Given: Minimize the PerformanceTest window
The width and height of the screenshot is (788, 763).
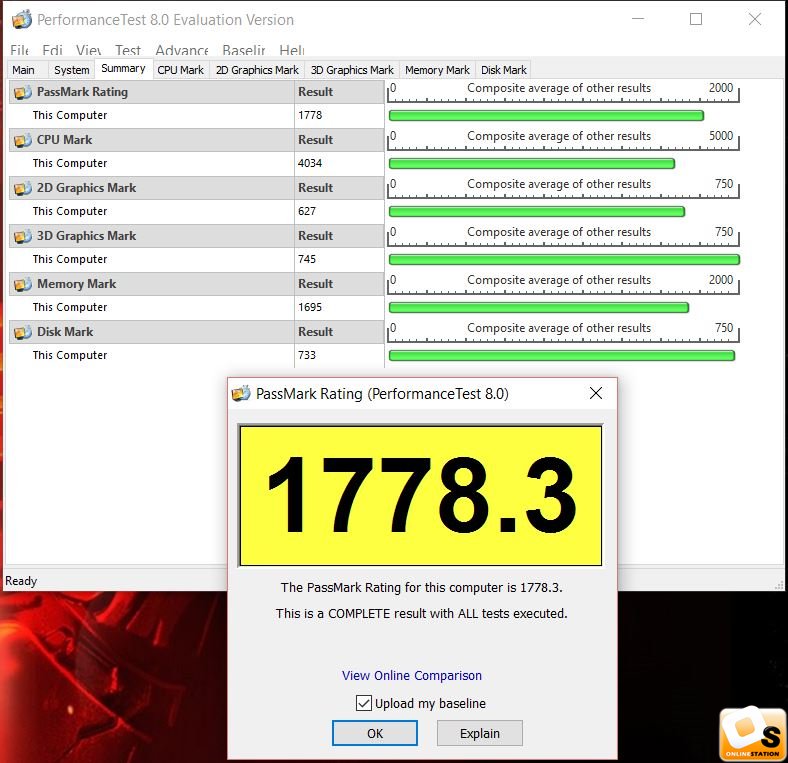Looking at the screenshot, I should 638,19.
